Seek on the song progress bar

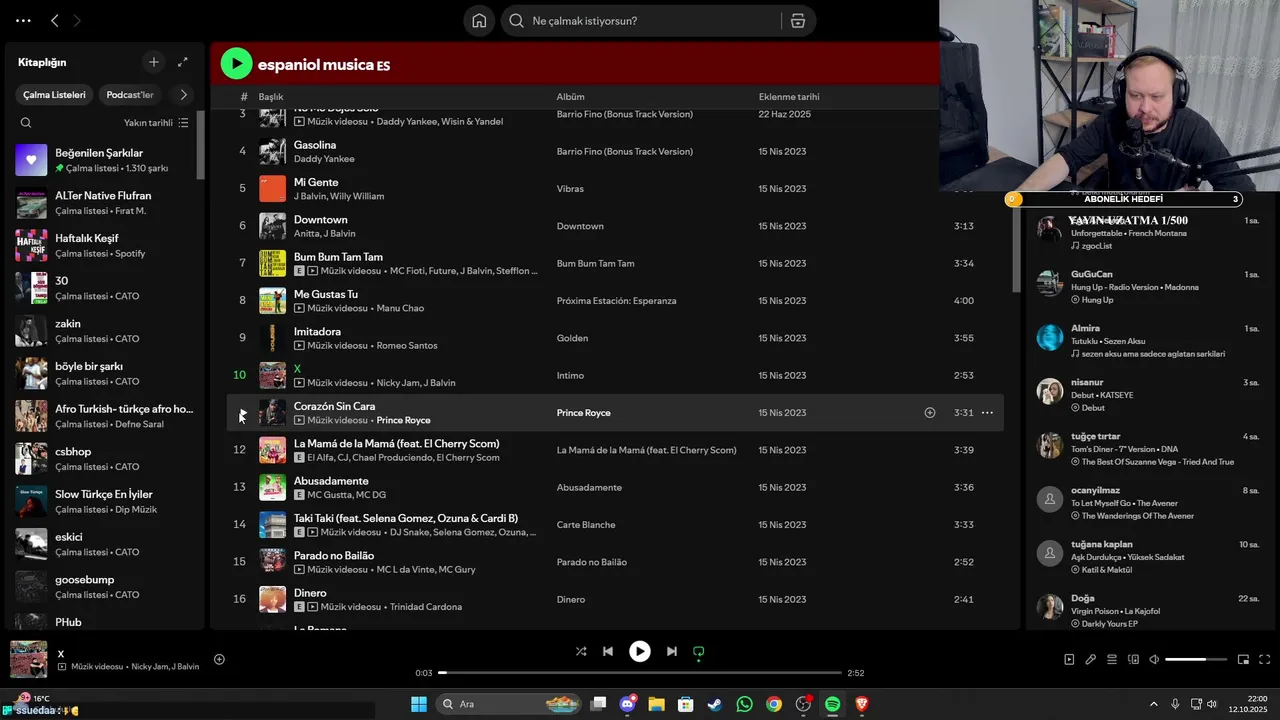click(x=640, y=673)
